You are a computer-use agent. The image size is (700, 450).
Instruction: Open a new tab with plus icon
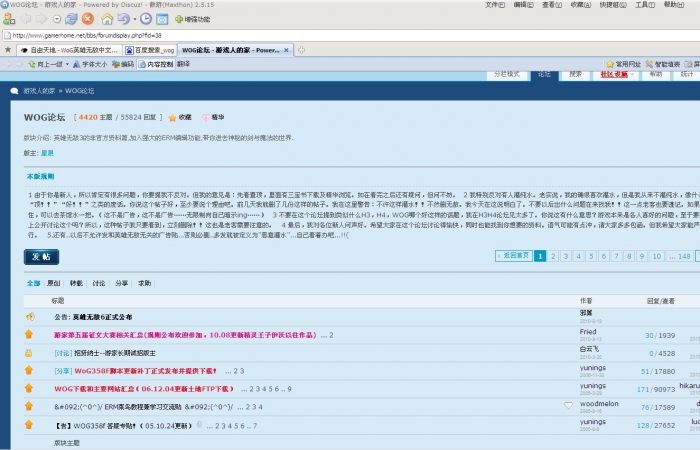(x=301, y=50)
